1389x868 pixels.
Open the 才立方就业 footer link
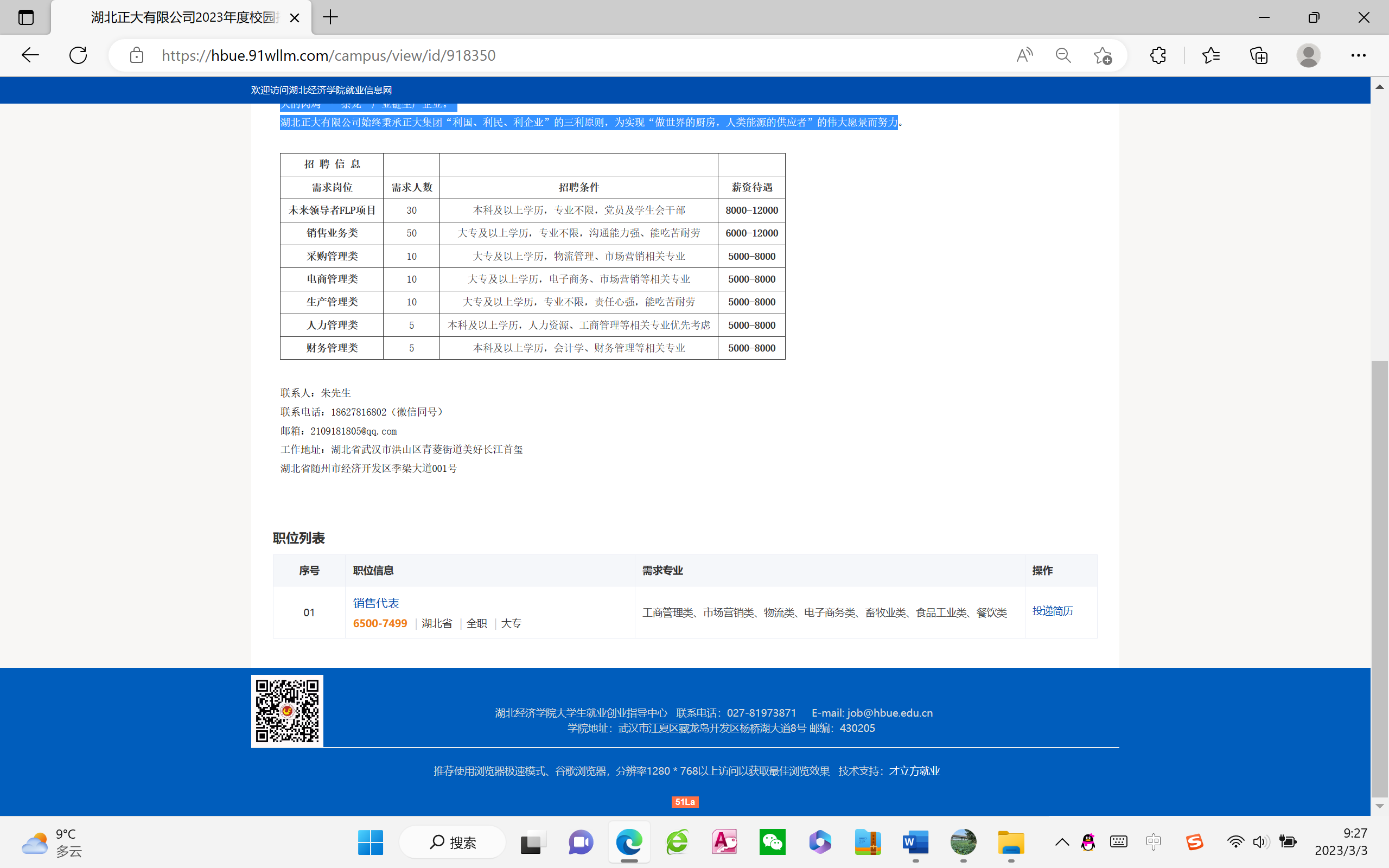[x=914, y=771]
